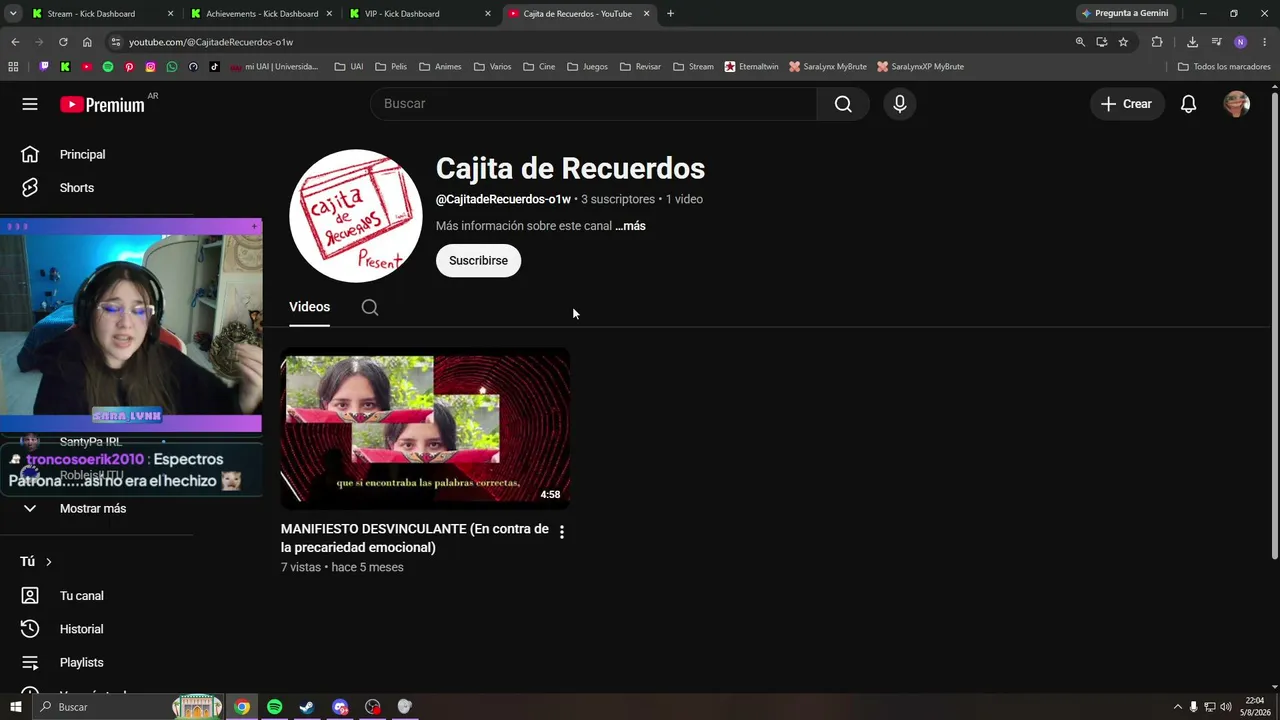
Task: Open the Juegos bookmarks folder
Action: click(x=587, y=67)
